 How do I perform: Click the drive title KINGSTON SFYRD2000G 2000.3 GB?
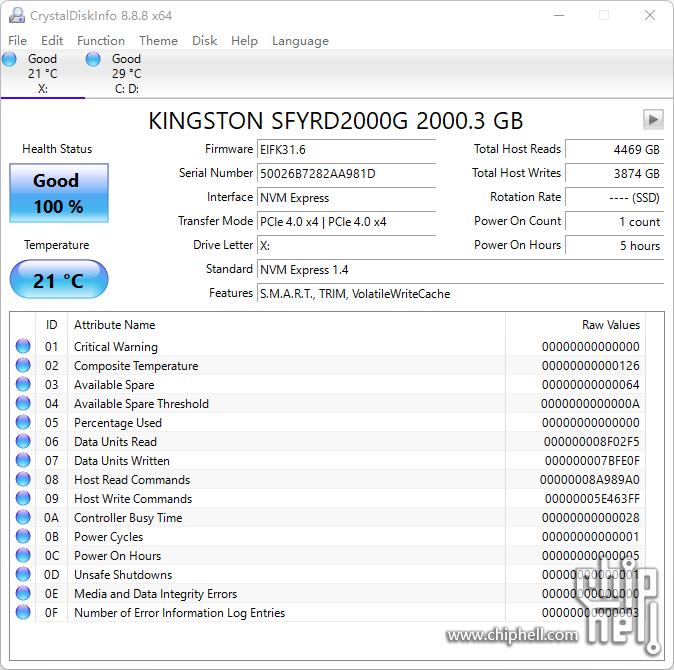coord(336,121)
